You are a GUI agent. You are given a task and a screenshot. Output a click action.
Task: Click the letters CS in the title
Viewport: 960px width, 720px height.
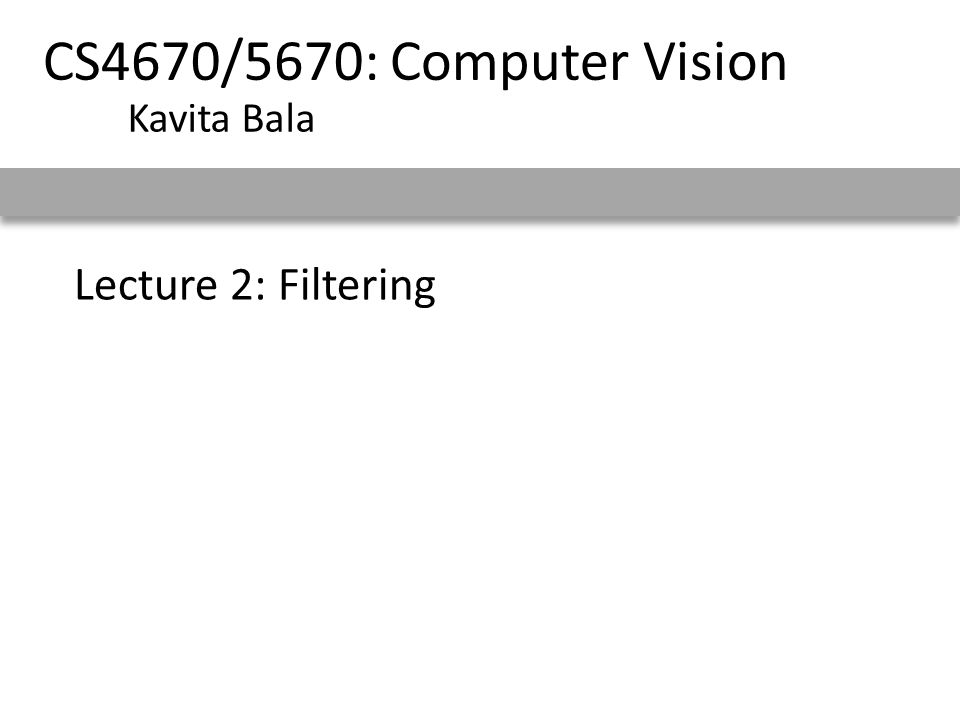pos(72,63)
